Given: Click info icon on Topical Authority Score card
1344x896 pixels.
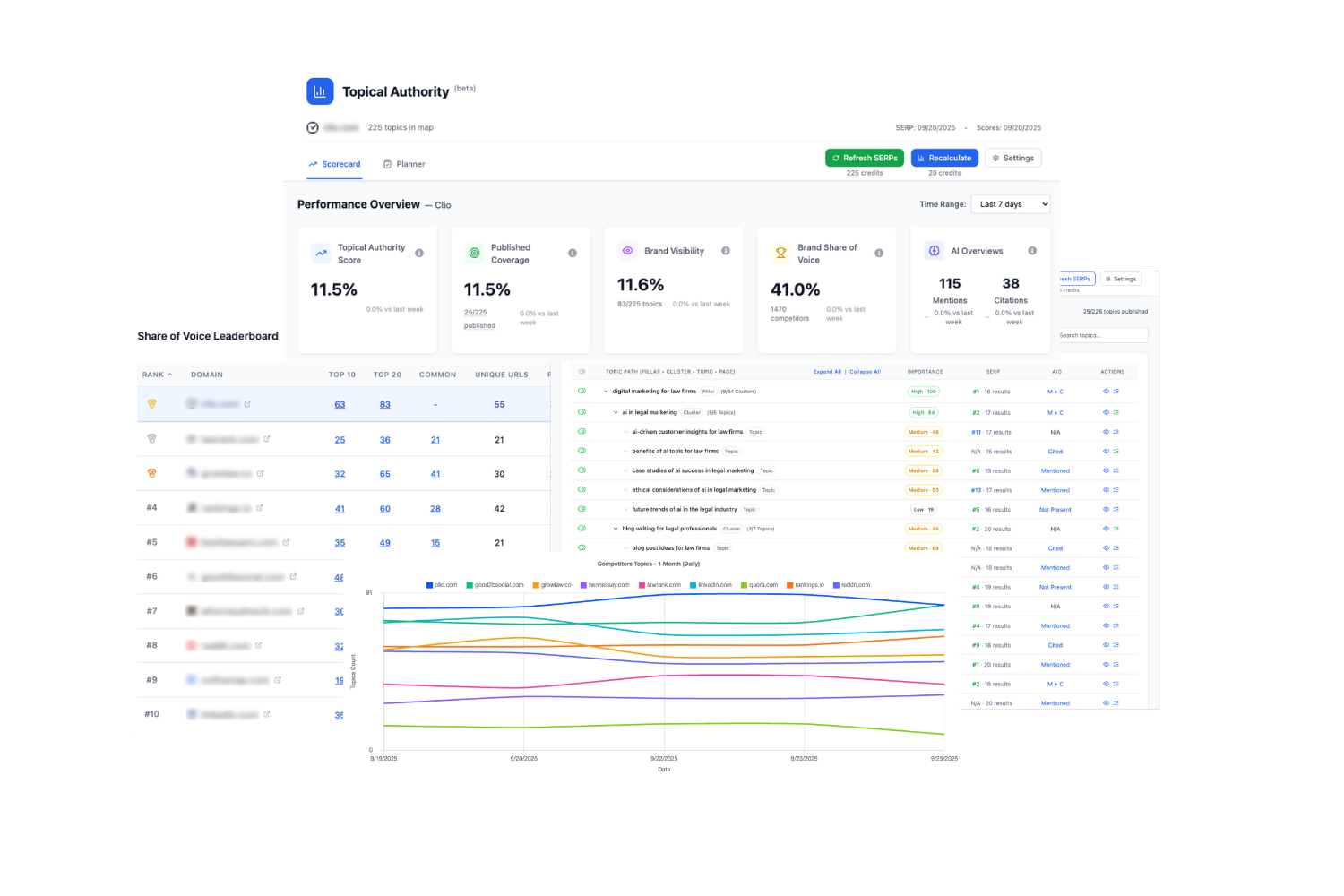Looking at the screenshot, I should click(x=419, y=253).
